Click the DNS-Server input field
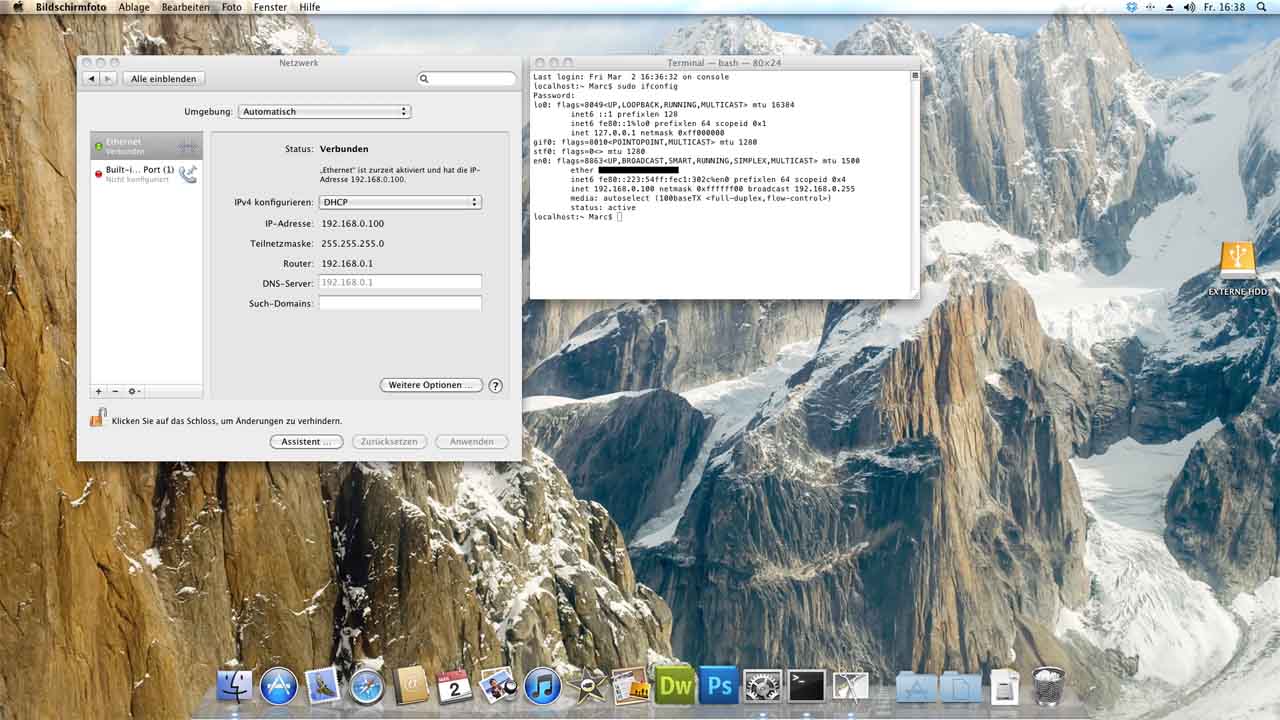Viewport: 1280px width, 720px height. coord(400,282)
